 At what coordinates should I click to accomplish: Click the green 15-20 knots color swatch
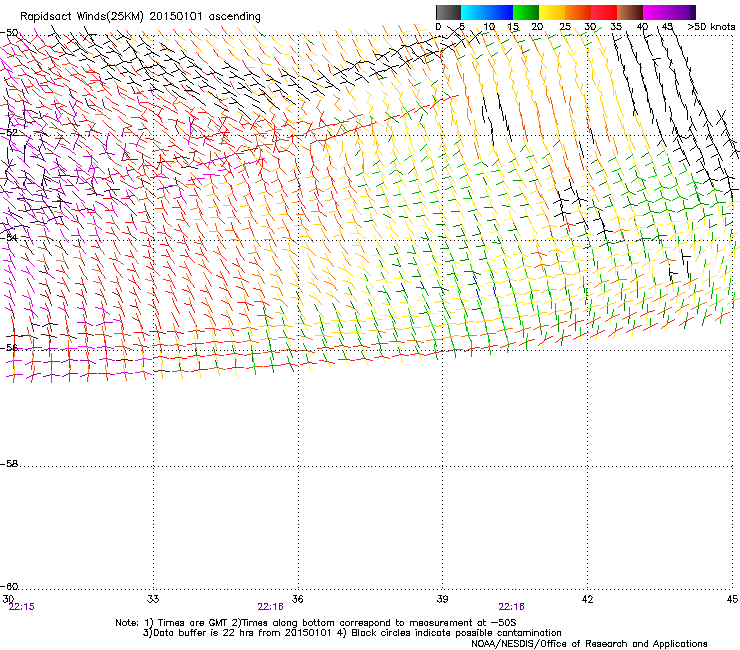click(526, 12)
